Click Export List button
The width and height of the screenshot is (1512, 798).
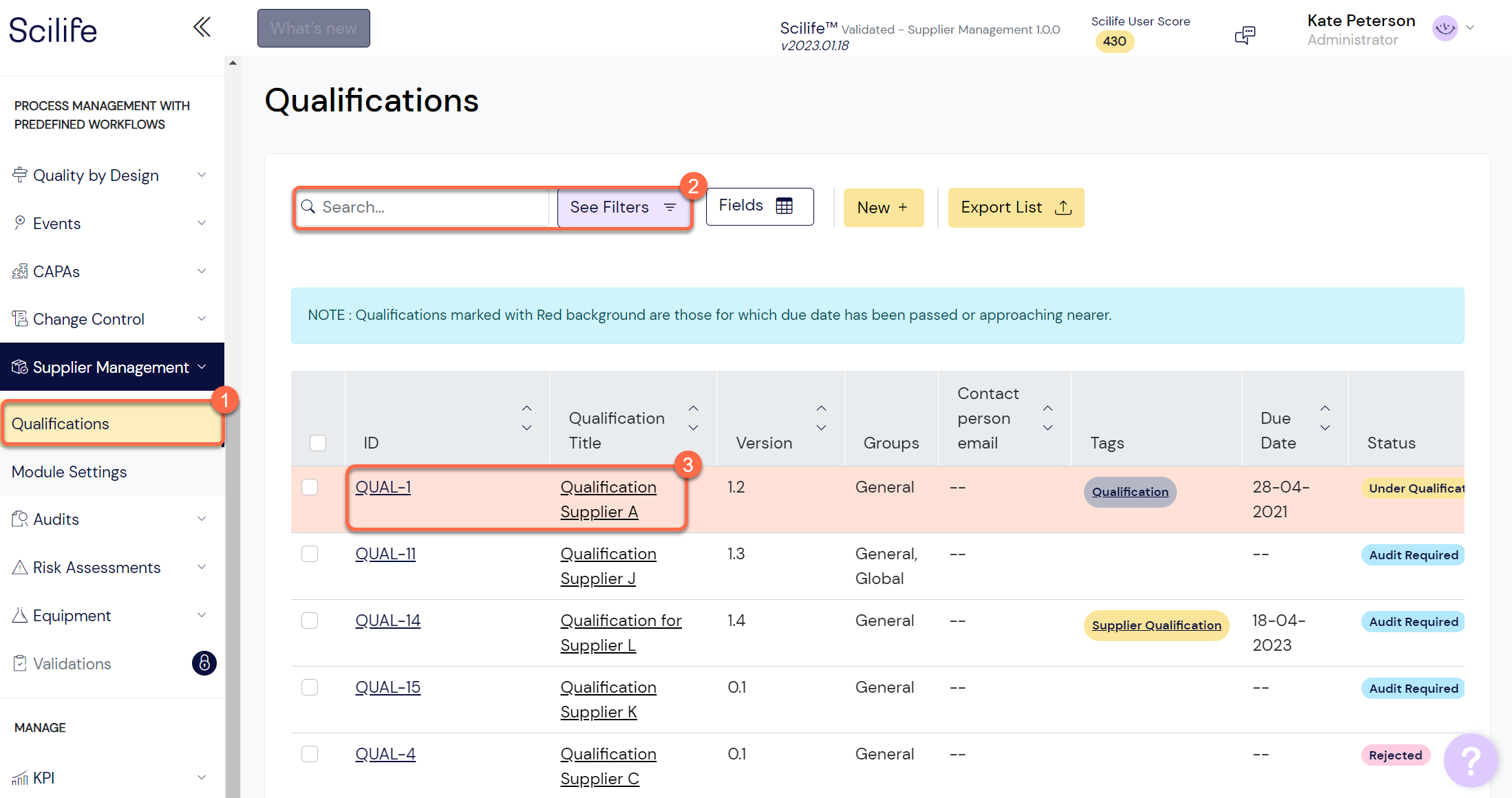pyautogui.click(x=1016, y=208)
